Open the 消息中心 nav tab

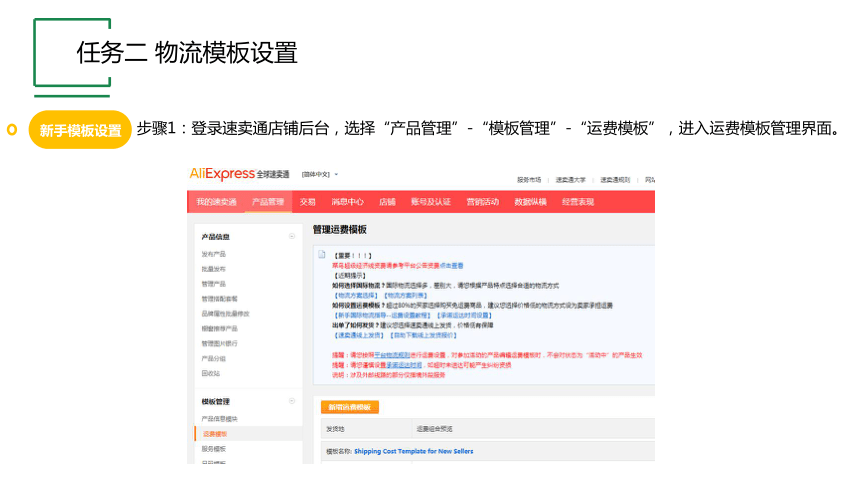coord(347,202)
